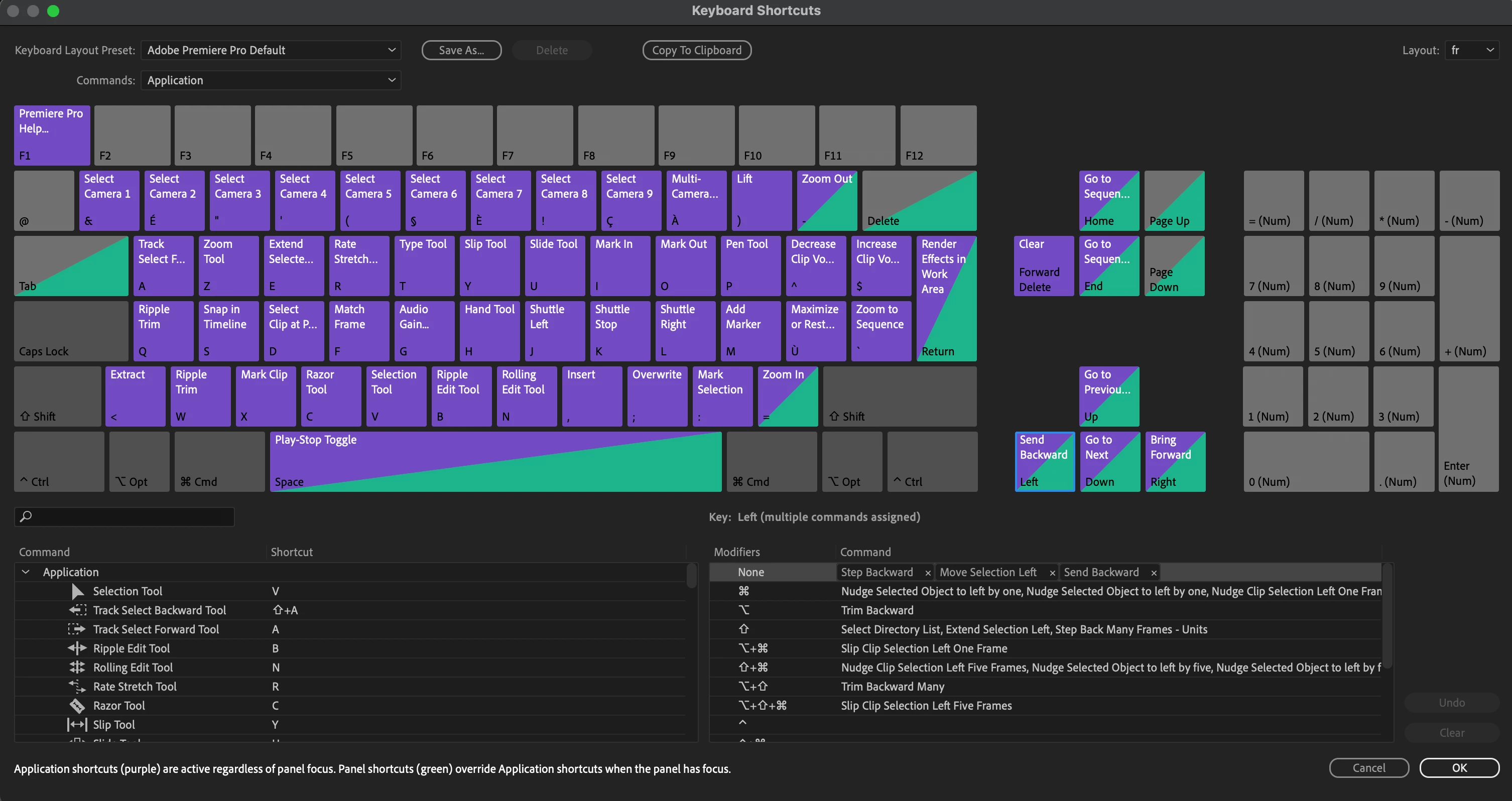Click the Selection Tool arrow icon
Image resolution: width=1512 pixels, height=801 pixels.
point(77,591)
